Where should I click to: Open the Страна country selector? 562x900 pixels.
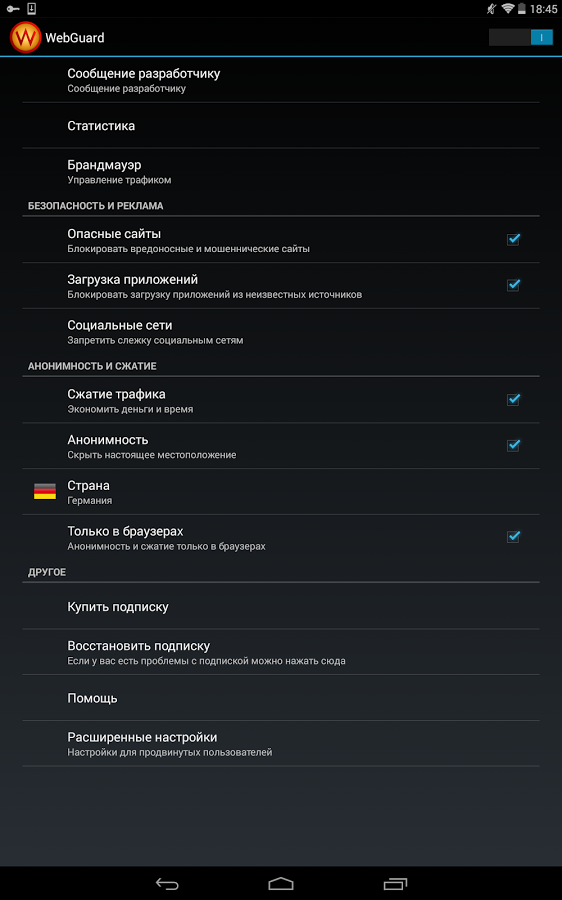[281, 492]
